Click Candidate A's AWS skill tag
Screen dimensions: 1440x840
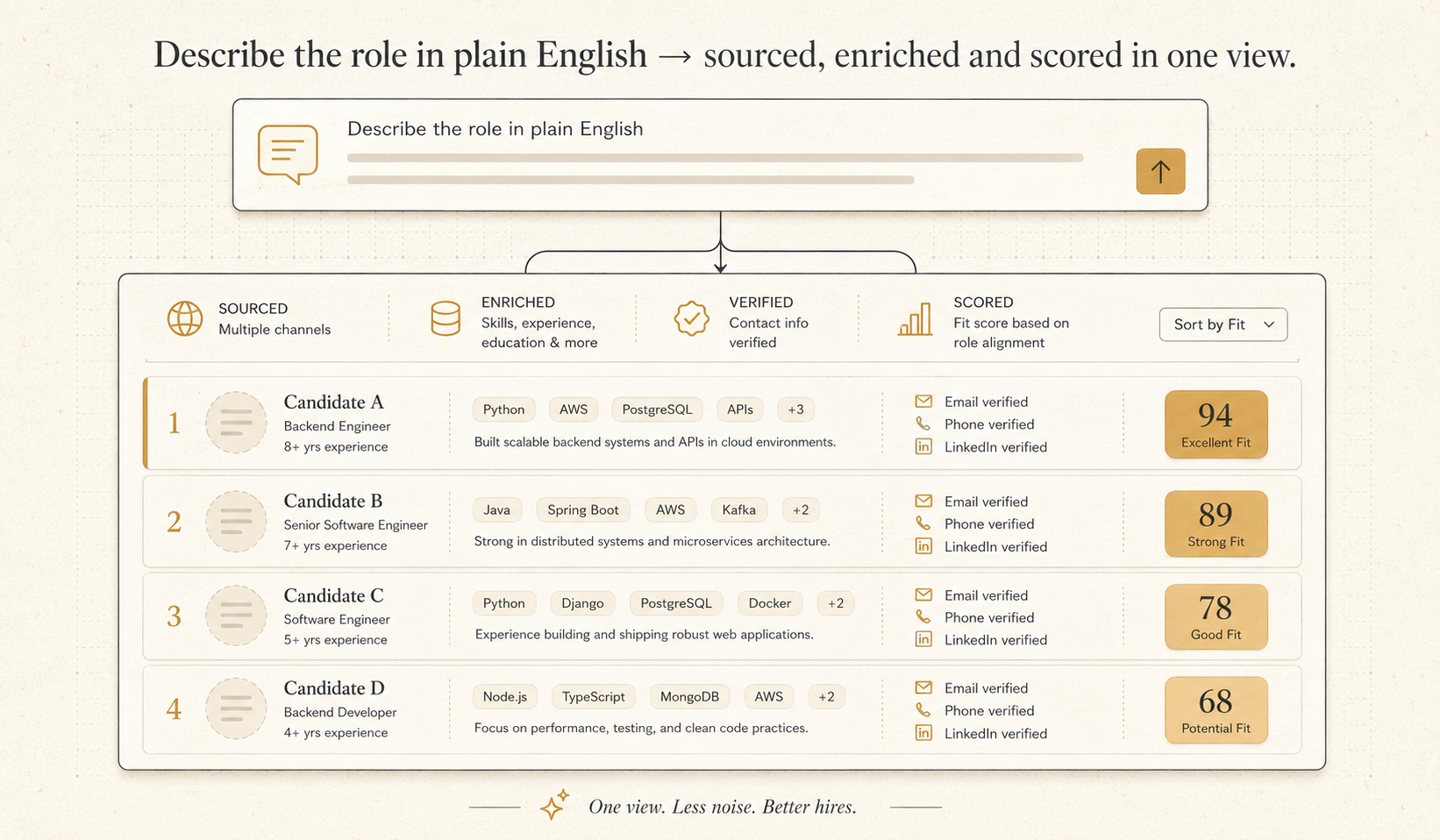point(574,409)
